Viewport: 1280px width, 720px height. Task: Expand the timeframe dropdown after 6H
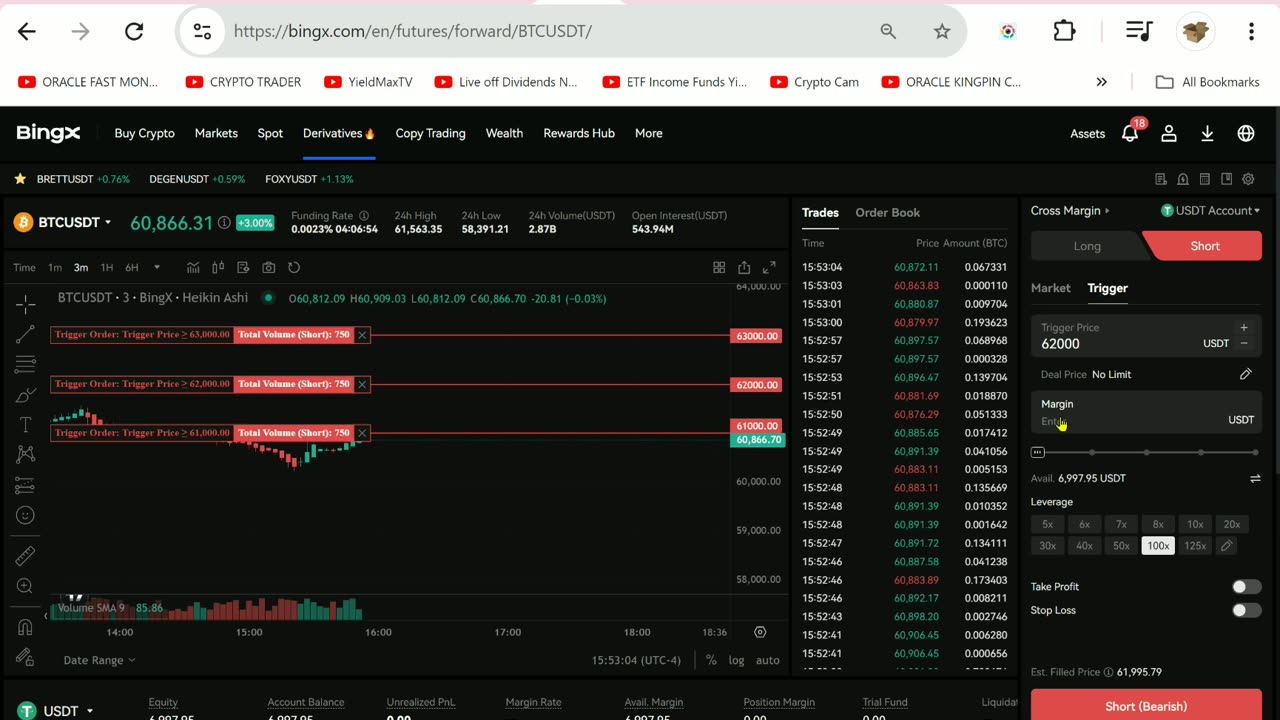[x=156, y=267]
